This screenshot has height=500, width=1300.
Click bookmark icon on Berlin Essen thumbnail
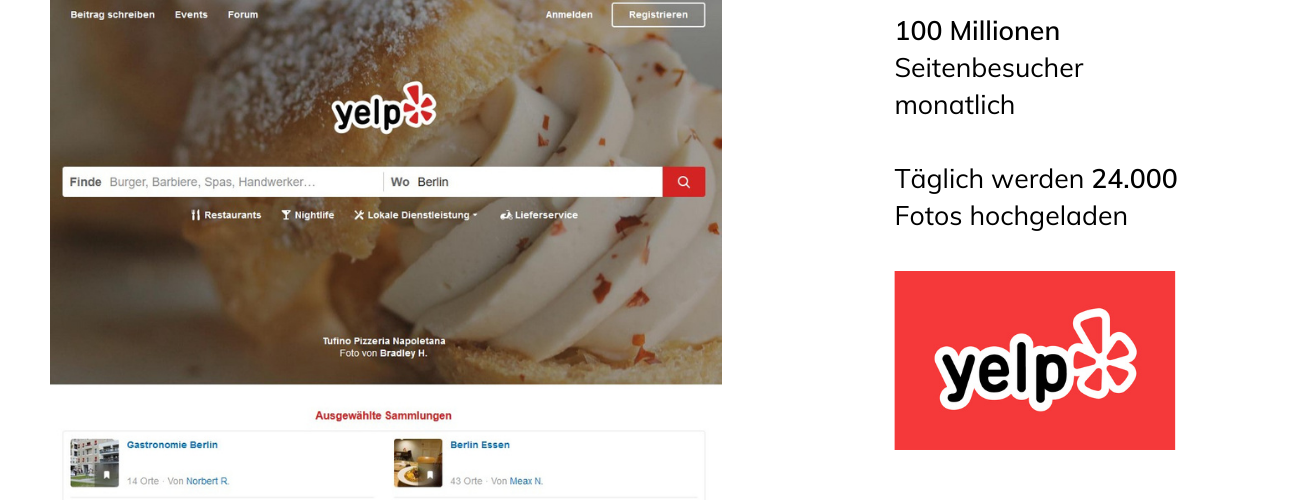(x=431, y=475)
